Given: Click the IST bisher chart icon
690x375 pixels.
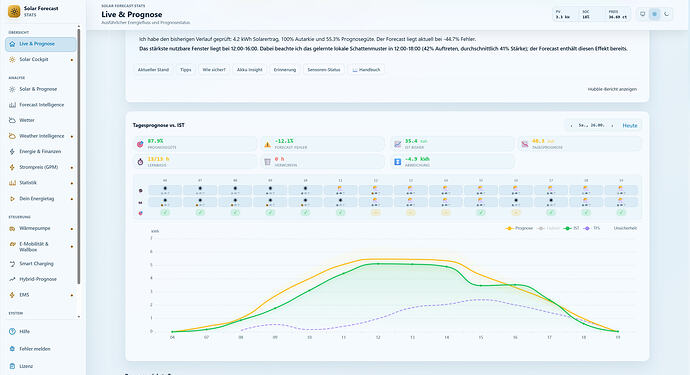Looking at the screenshot, I should (x=398, y=144).
